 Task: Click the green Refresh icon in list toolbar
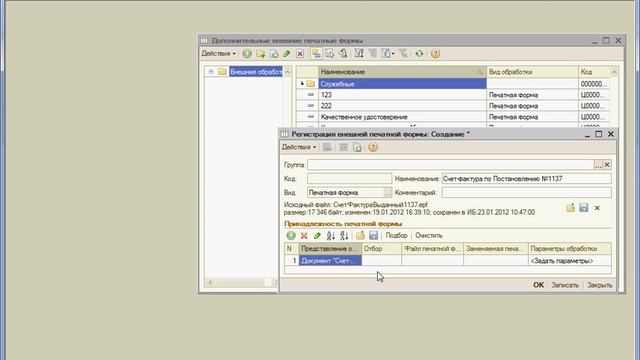tap(419, 53)
